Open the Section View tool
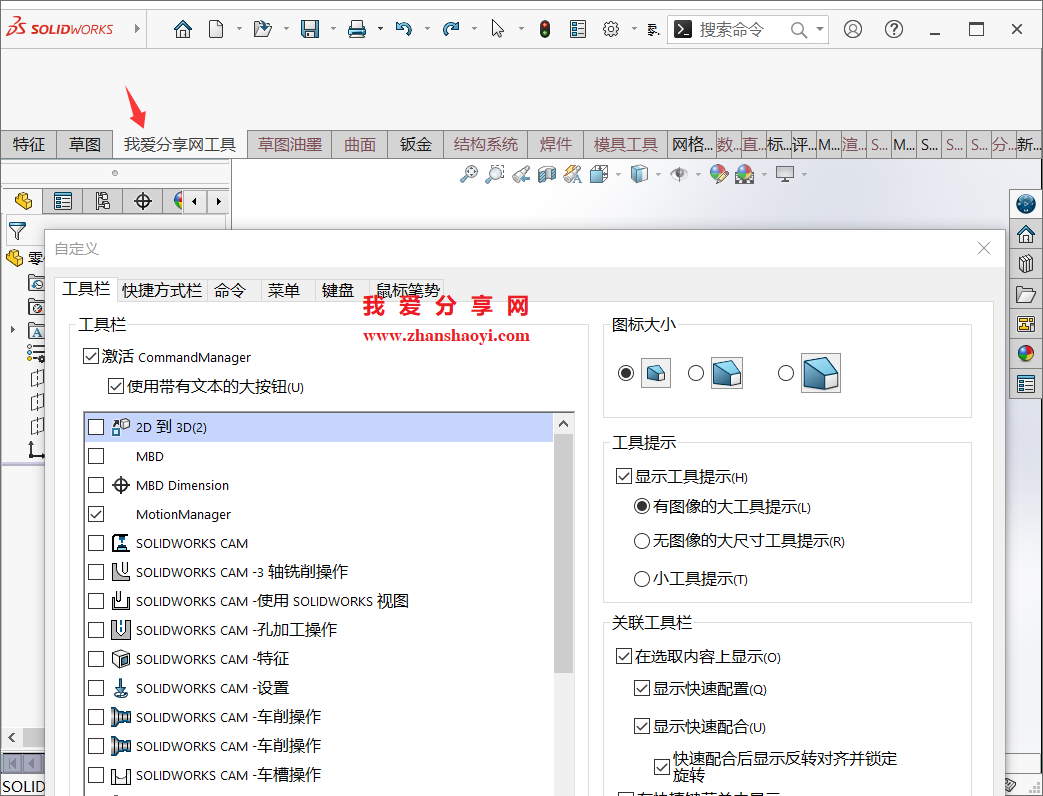This screenshot has height=796, width=1043. tap(548, 173)
